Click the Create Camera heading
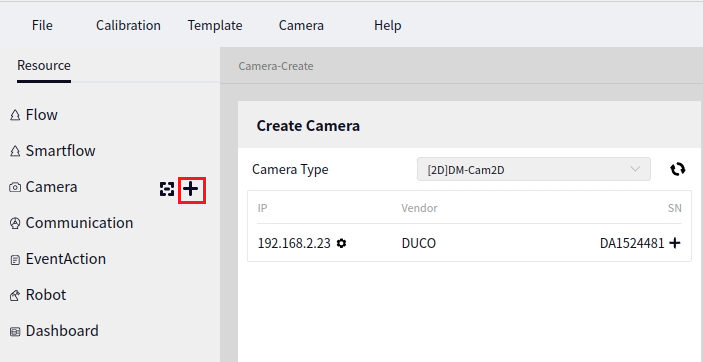 (x=308, y=126)
